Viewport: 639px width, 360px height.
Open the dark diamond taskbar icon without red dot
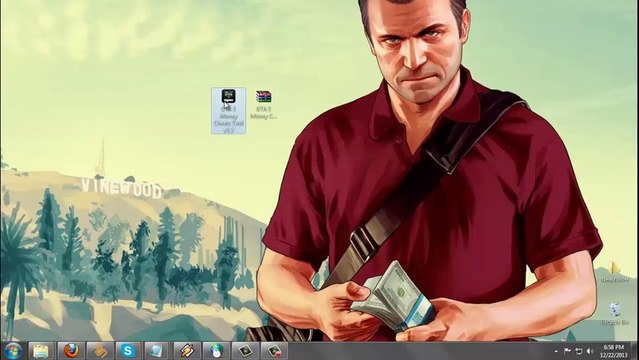(245, 351)
